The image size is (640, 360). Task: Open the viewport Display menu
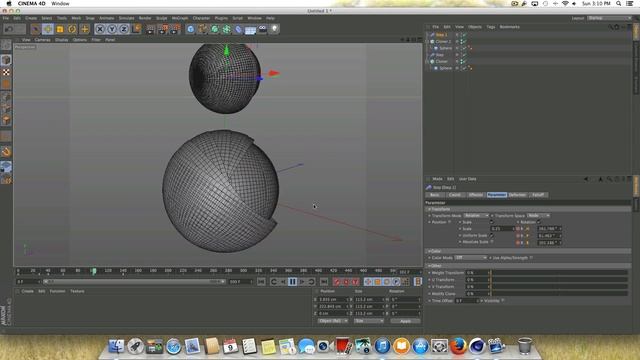62,40
